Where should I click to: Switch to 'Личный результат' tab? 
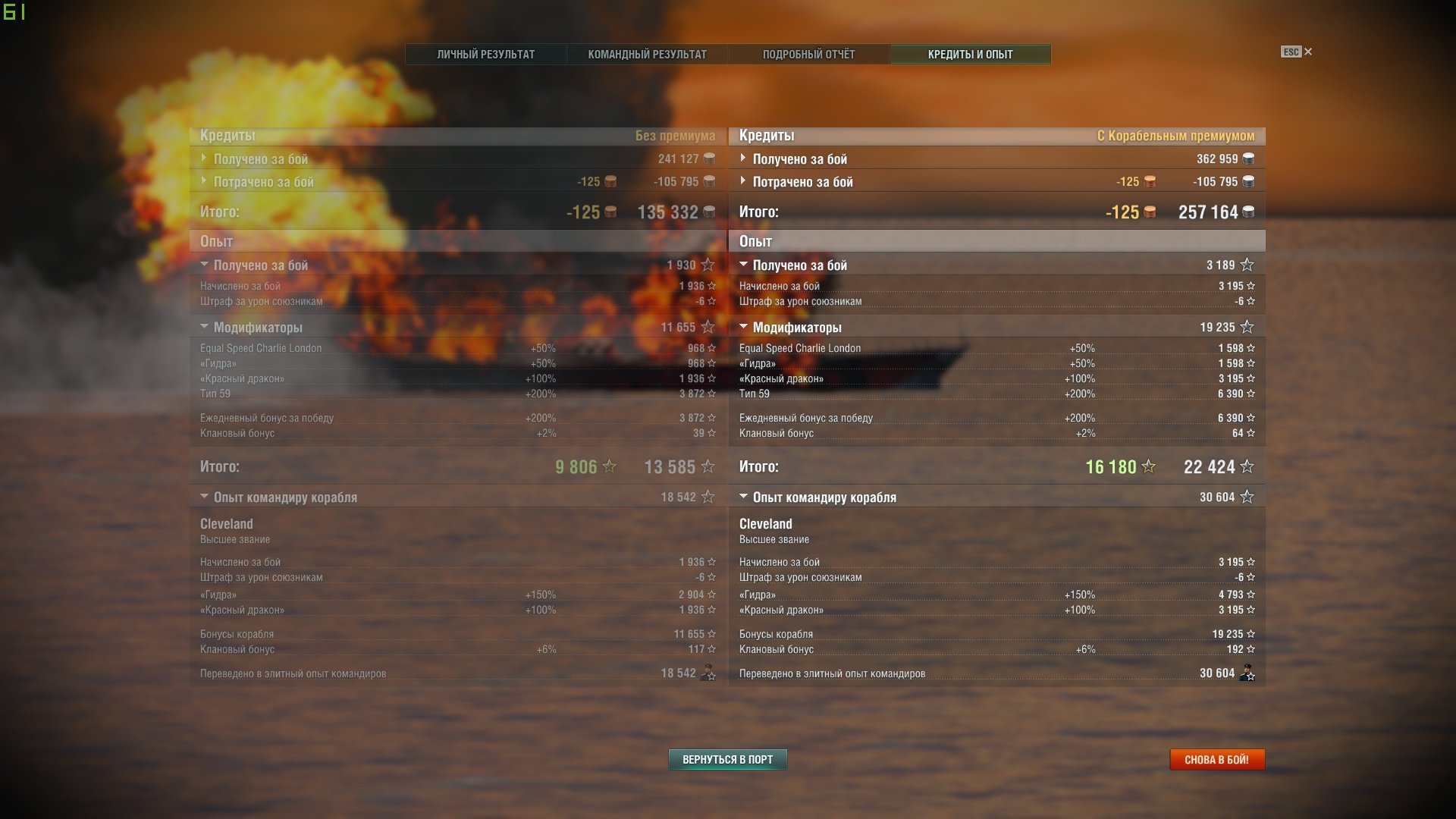click(x=486, y=54)
